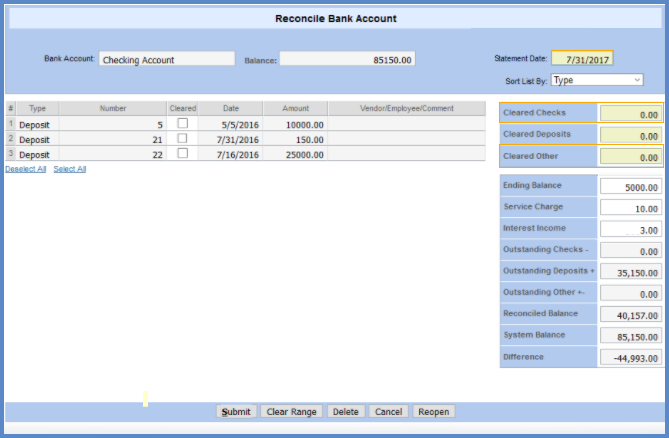Click the Outstanding Deposits value 35,150.00
Viewport: 669px width, 438px height.
[x=631, y=272]
